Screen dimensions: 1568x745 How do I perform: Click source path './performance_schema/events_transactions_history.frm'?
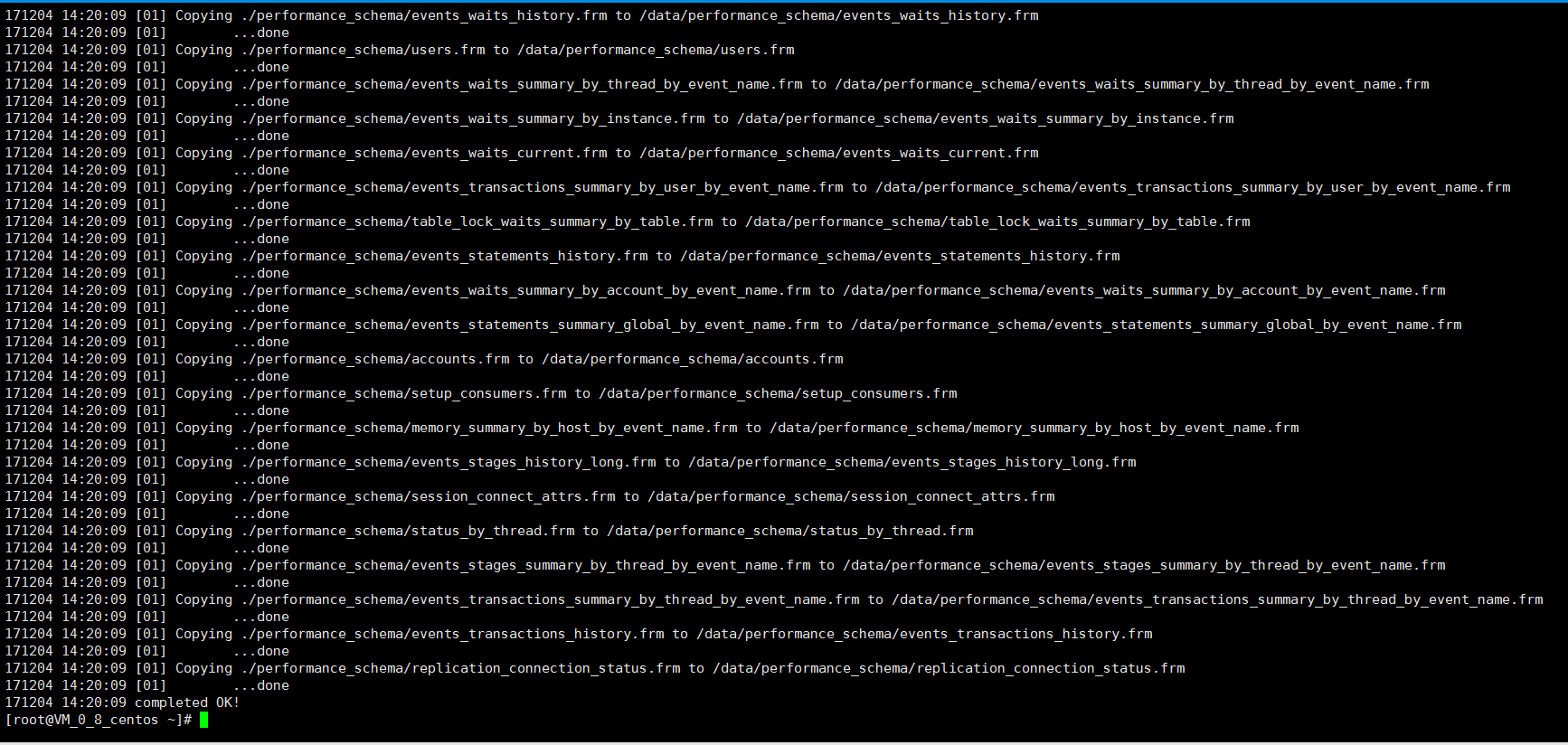point(453,634)
